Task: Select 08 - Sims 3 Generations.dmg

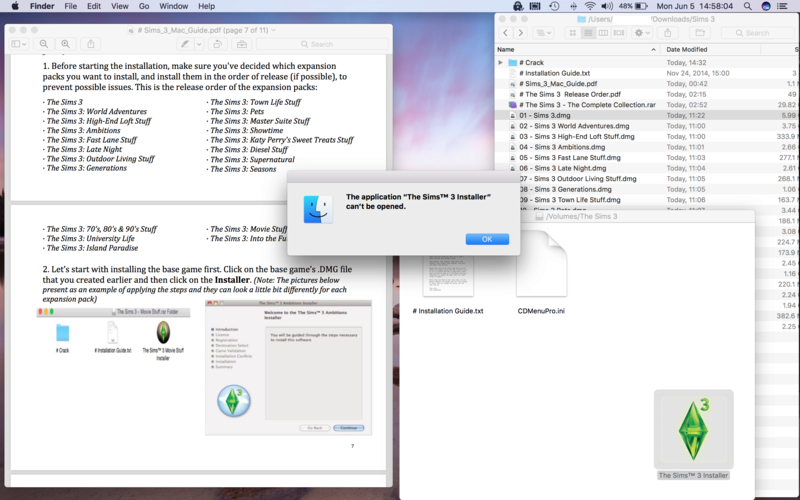Action: point(660,189)
